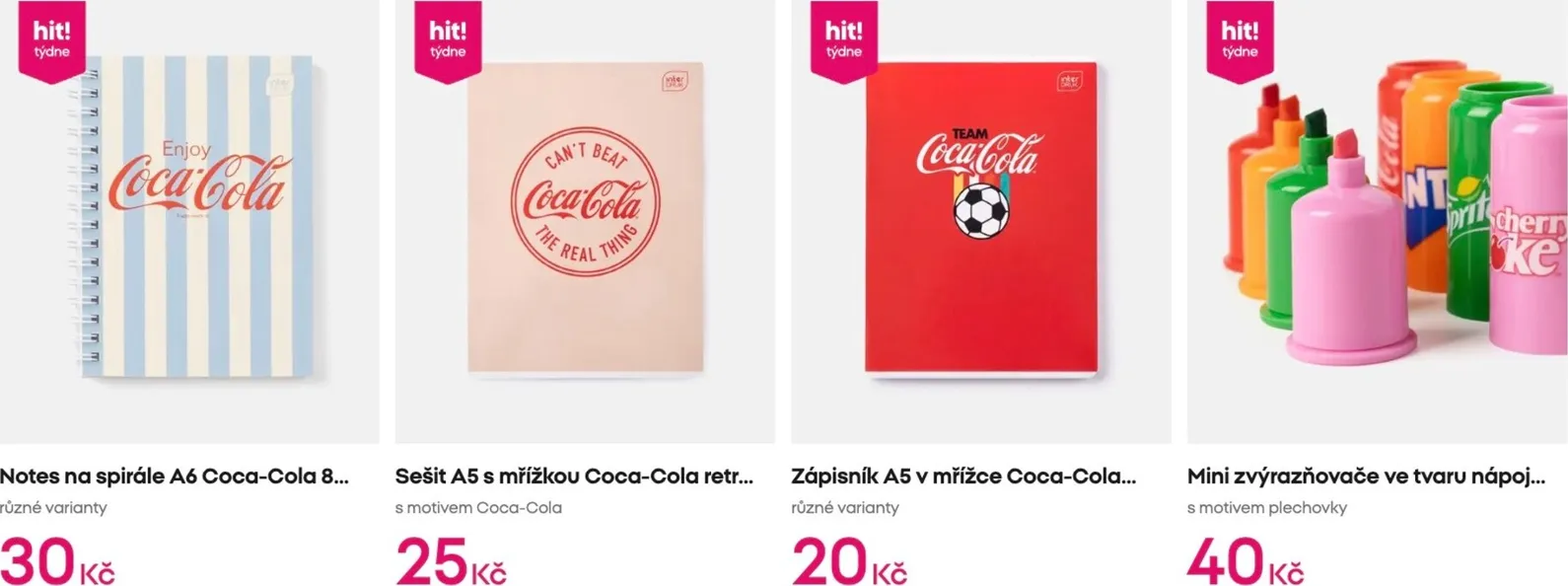This screenshot has height=586, width=1568.
Task: Click the 20 Kč price
Action: pyautogui.click(x=849, y=561)
